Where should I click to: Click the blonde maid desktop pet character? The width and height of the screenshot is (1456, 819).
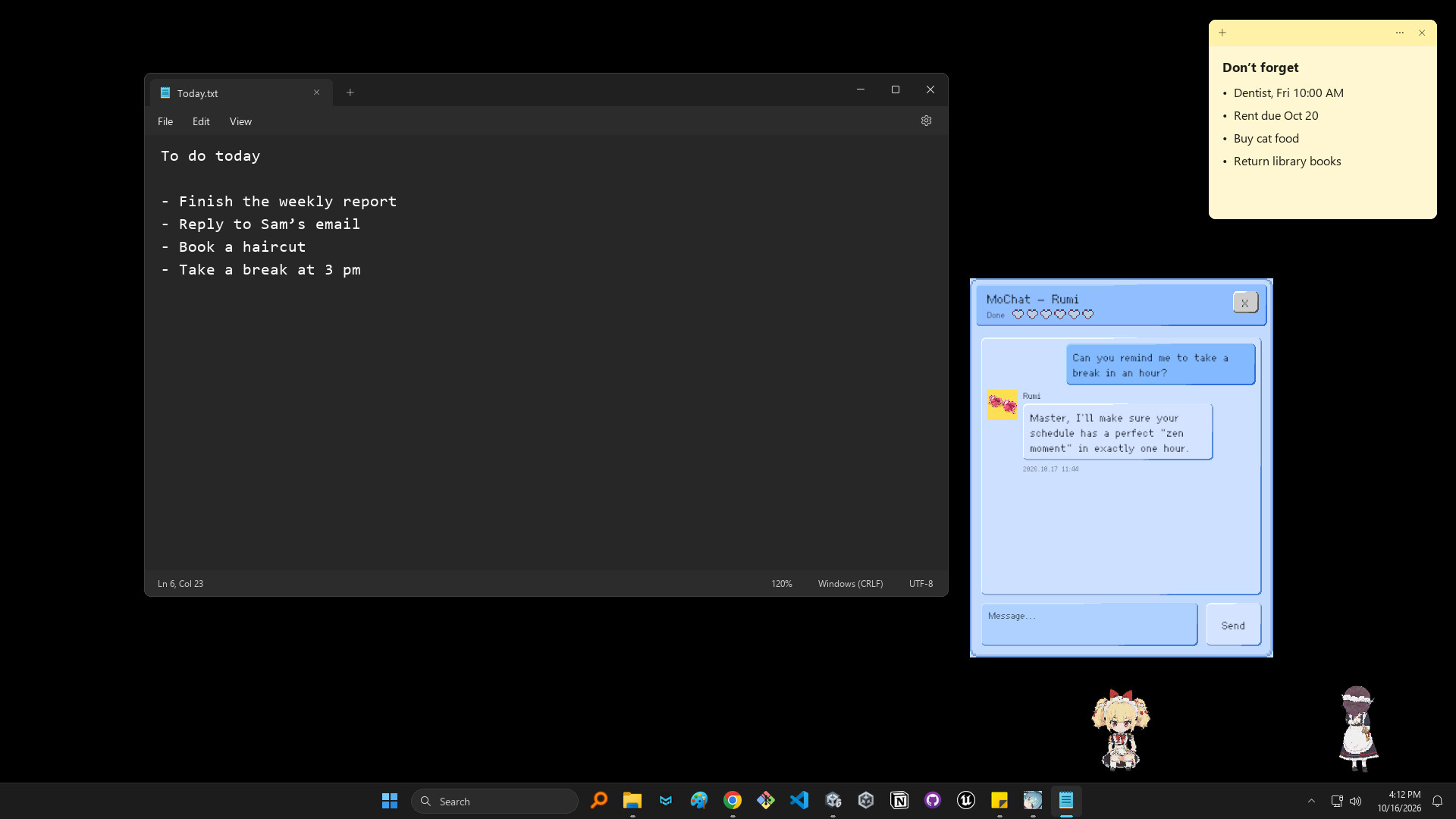[x=1120, y=730]
